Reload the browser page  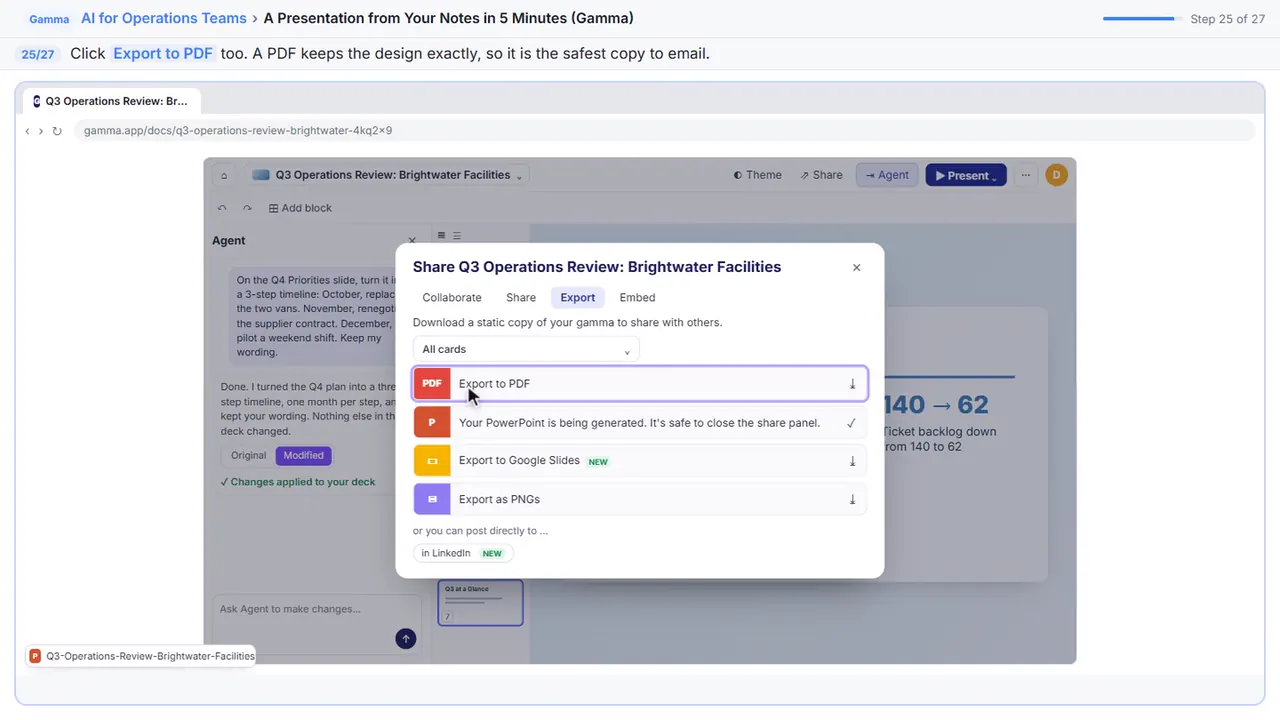(x=57, y=131)
